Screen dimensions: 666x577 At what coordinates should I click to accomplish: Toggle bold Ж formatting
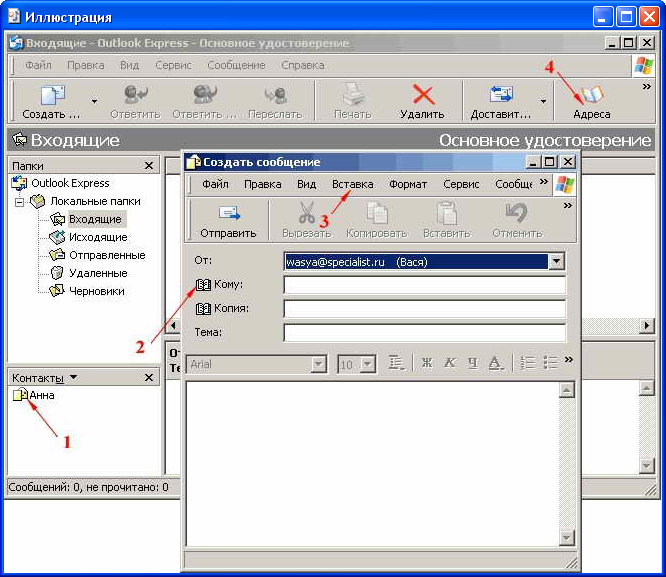[x=426, y=363]
